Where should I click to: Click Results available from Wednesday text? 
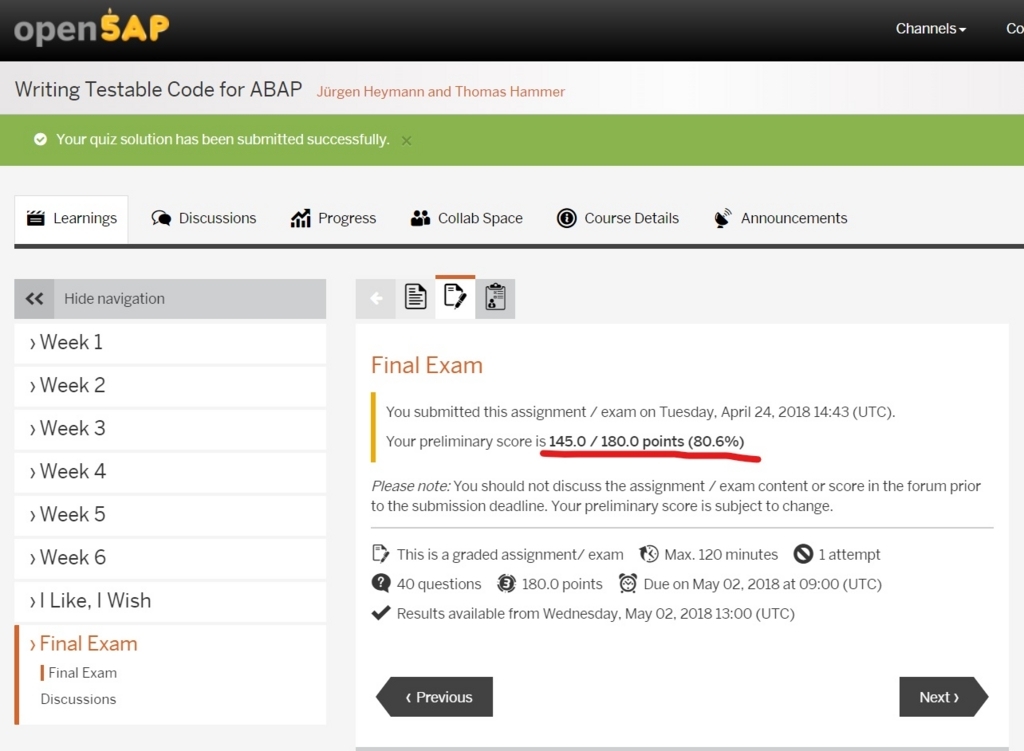(596, 615)
